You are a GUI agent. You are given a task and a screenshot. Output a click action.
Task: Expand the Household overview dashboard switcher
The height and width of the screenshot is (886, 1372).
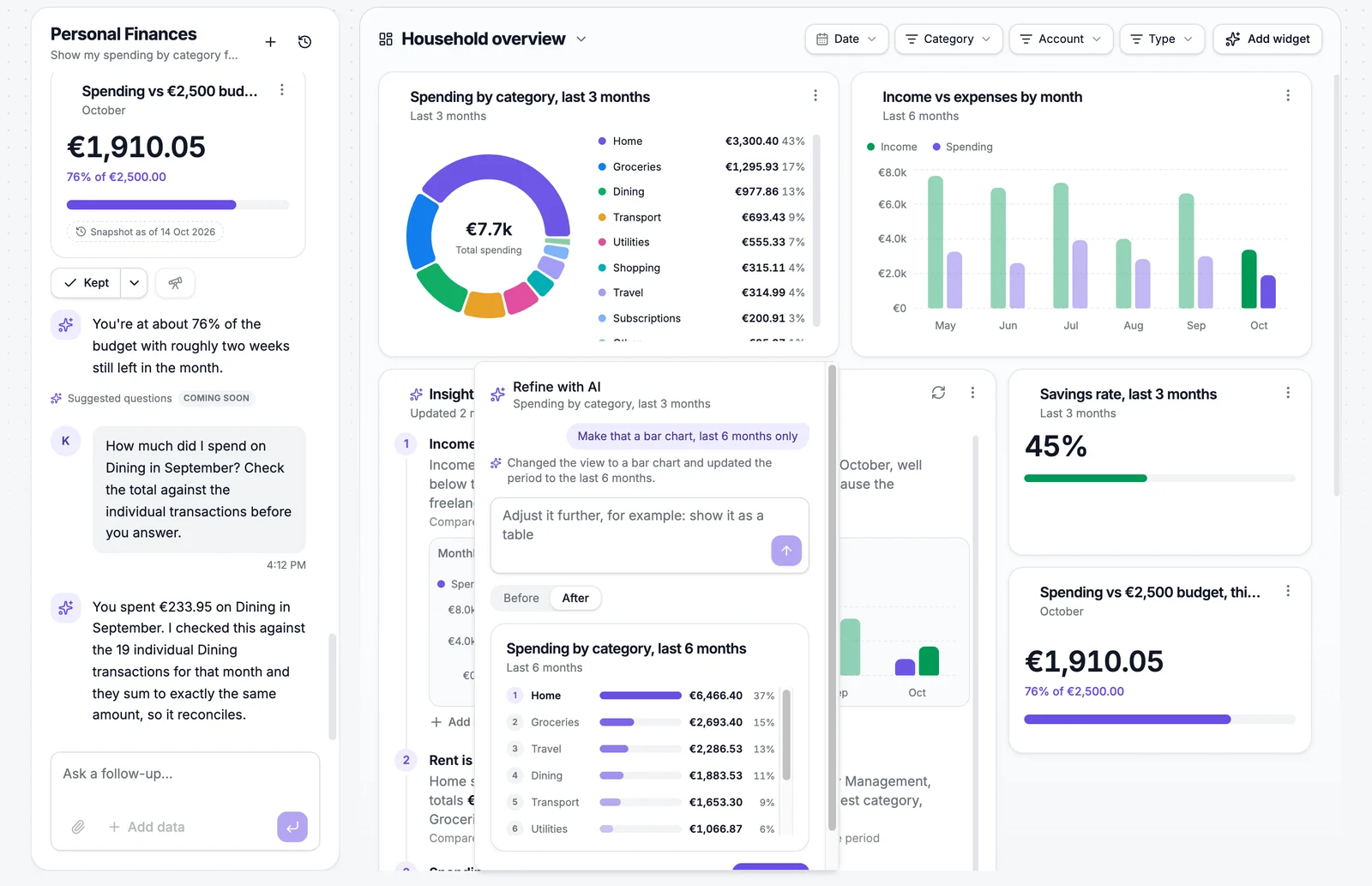(x=581, y=39)
